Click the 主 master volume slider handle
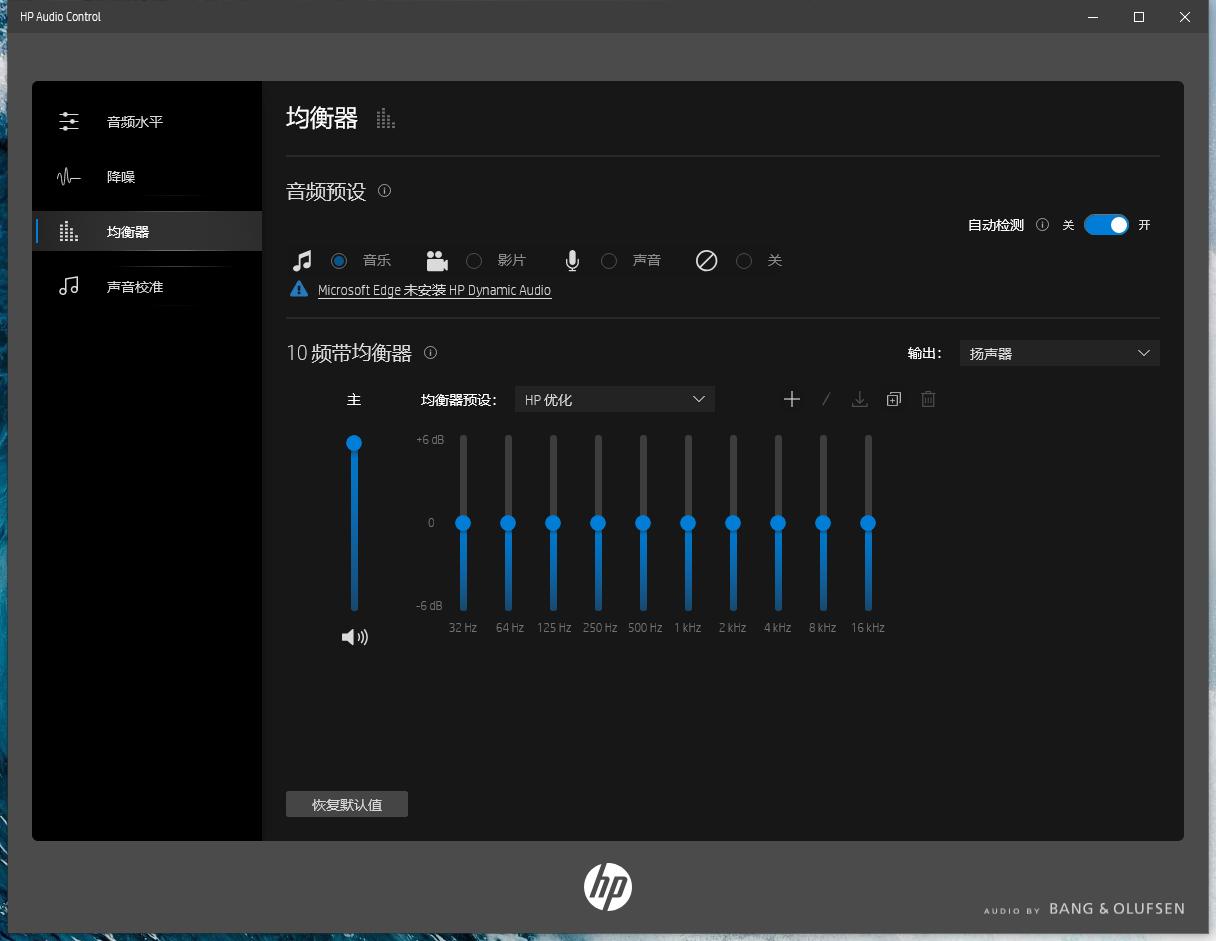Image resolution: width=1216 pixels, height=941 pixels. tap(354, 442)
